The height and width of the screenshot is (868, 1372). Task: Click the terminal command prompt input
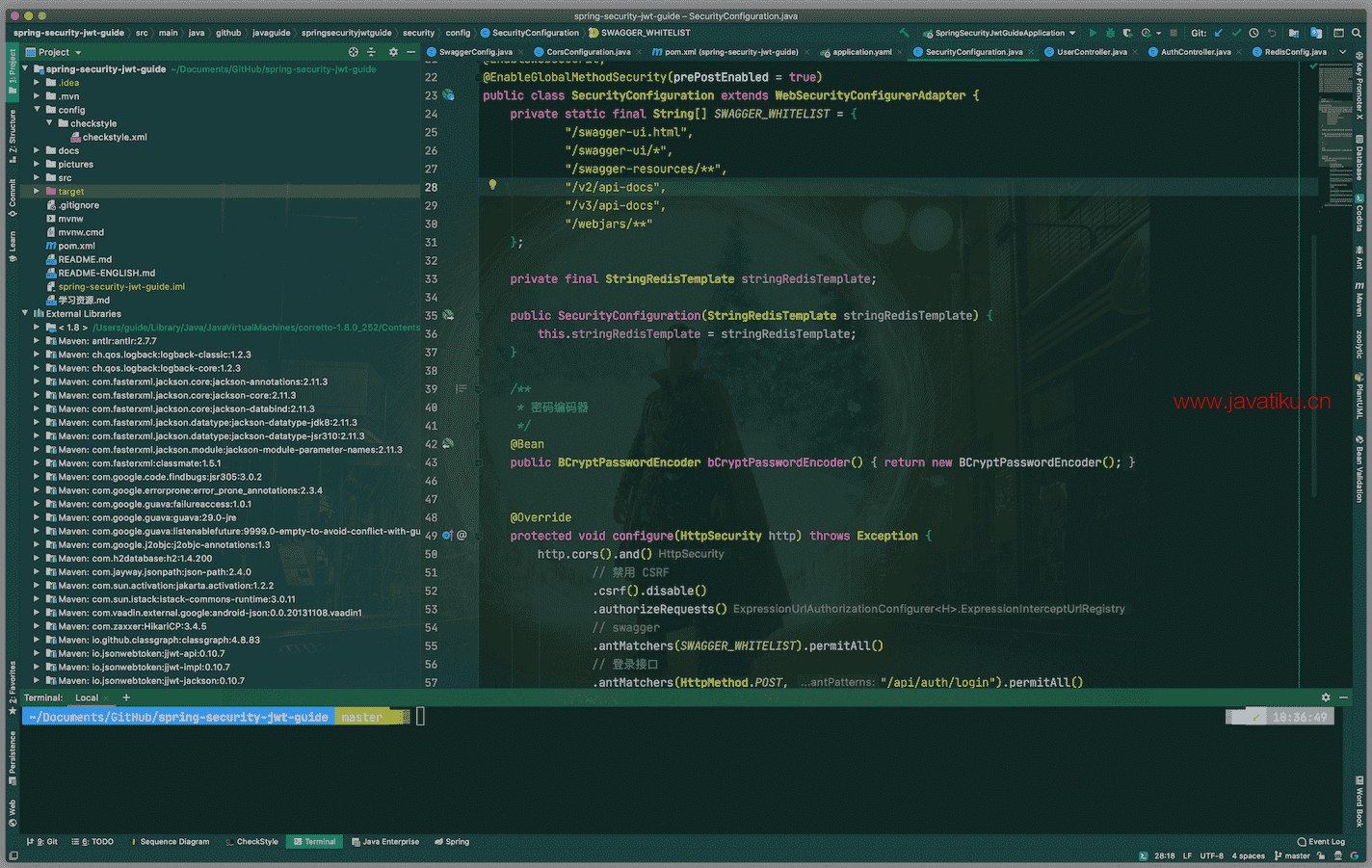420,717
